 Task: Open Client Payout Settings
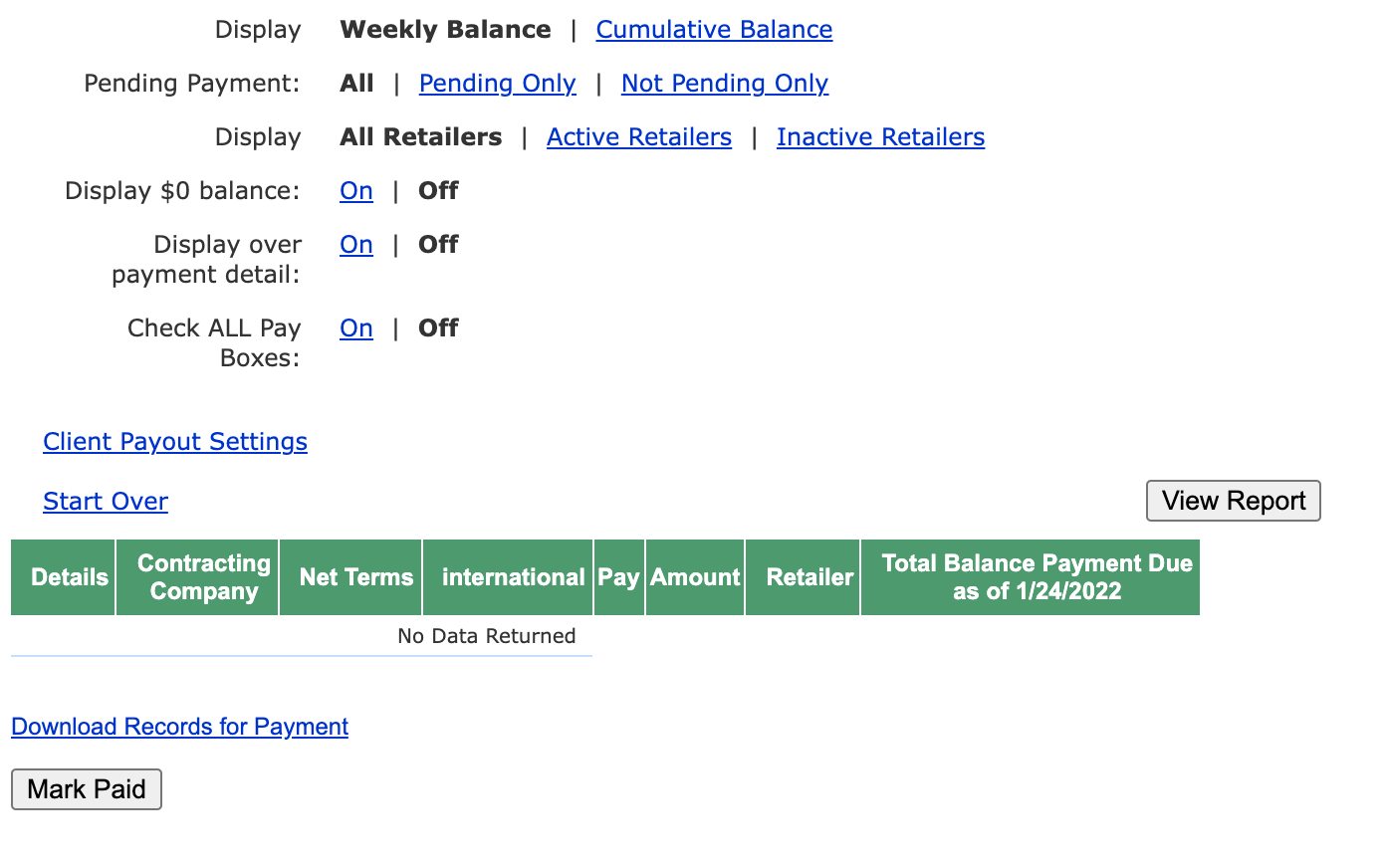[x=175, y=442]
